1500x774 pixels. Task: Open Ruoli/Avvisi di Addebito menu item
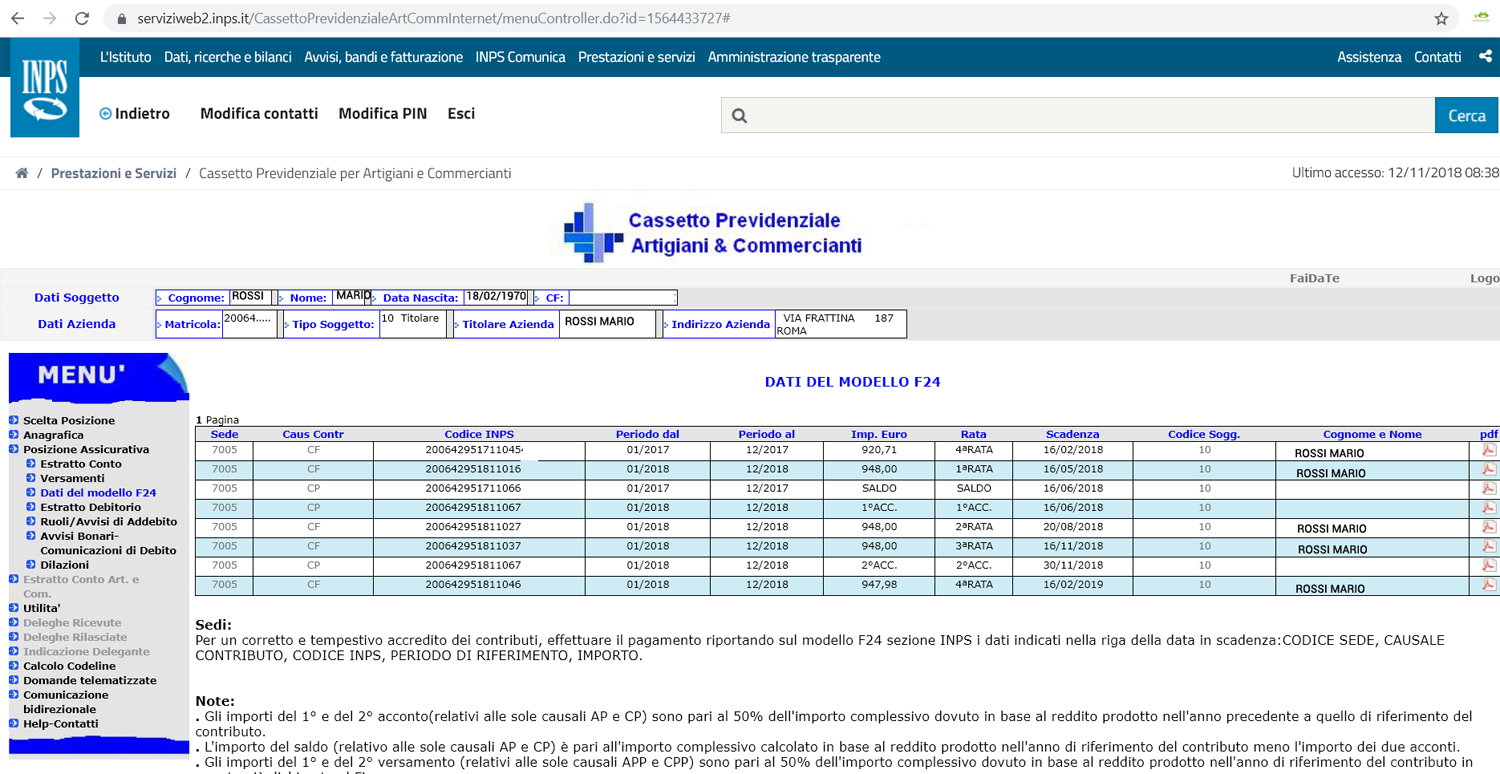[109, 522]
